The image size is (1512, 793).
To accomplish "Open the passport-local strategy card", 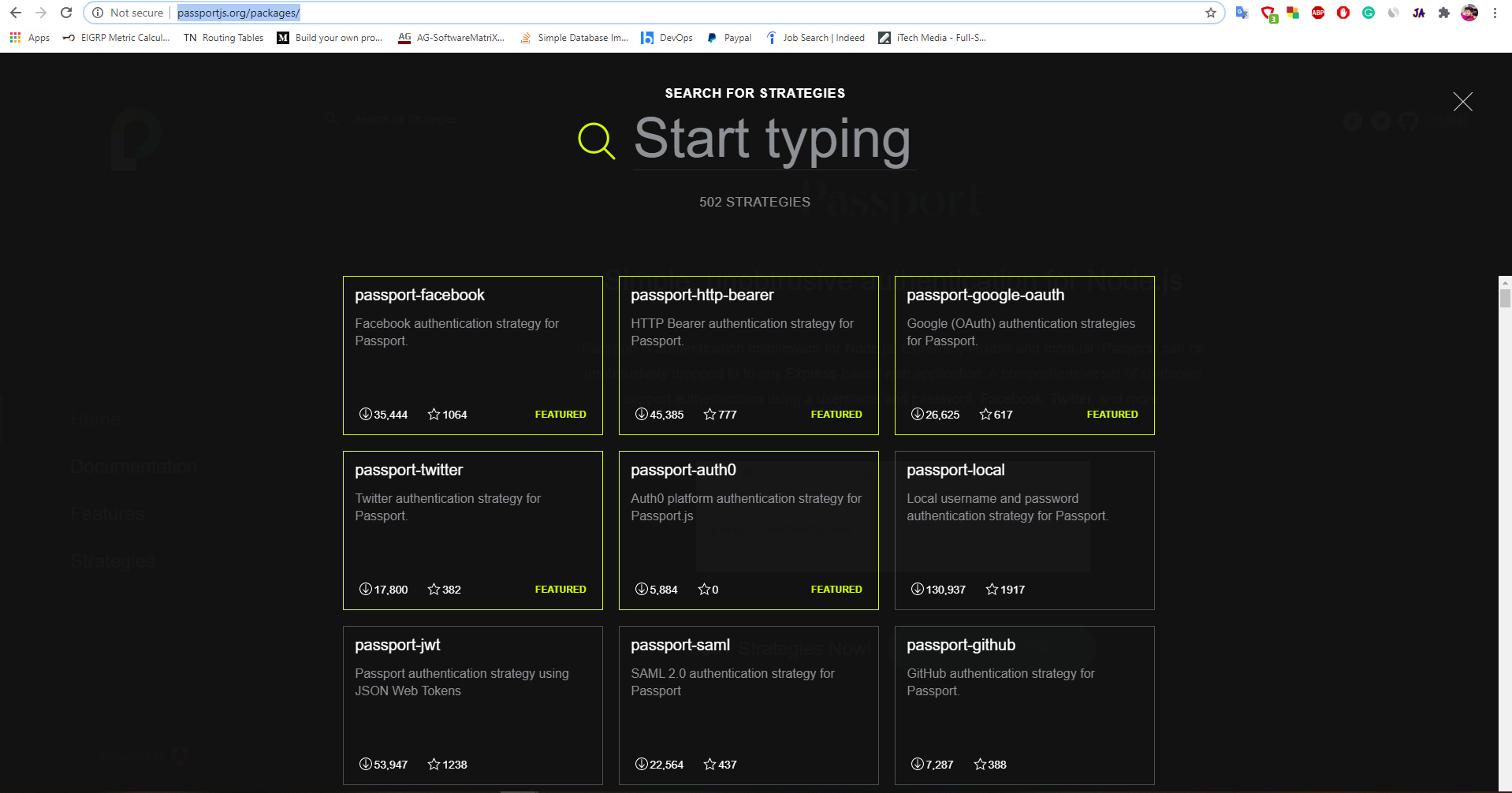I will click(x=1025, y=531).
